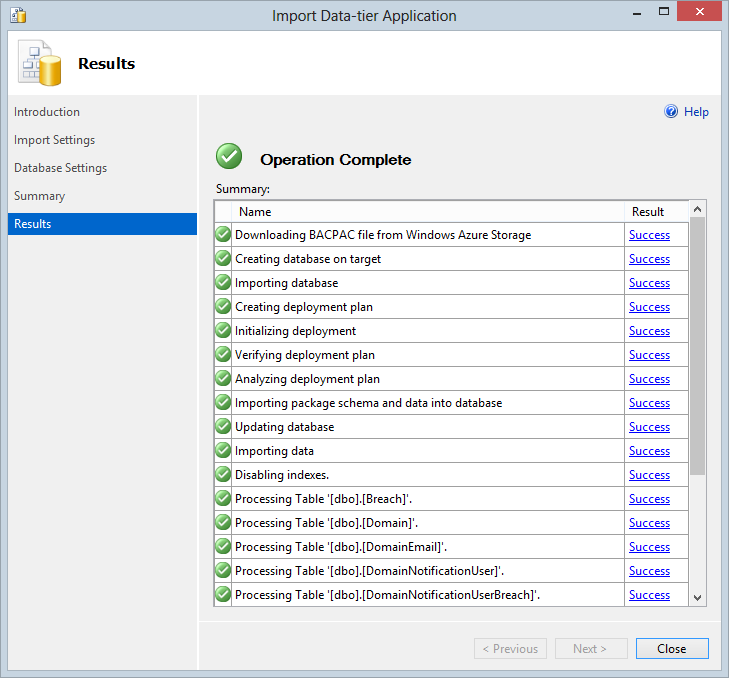729x678 pixels.
Task: Click the Name column header
Action: (255, 211)
